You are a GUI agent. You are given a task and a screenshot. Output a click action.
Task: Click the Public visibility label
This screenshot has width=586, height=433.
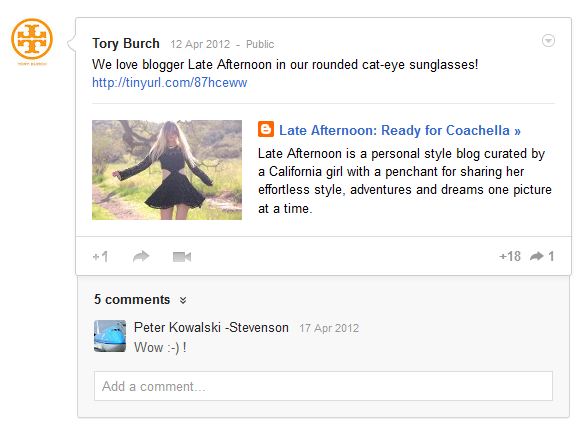click(x=260, y=44)
